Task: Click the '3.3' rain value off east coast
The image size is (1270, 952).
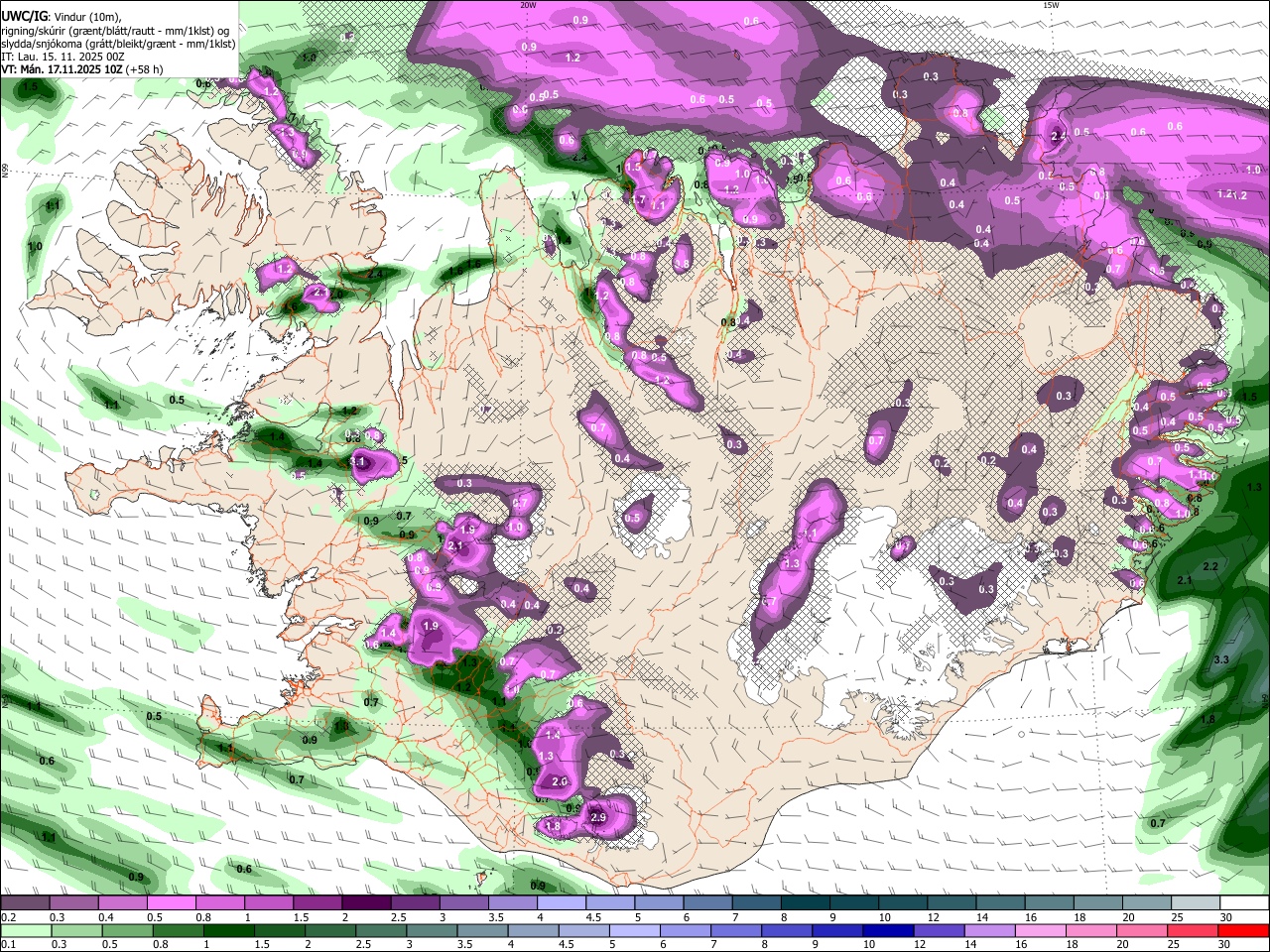Action: click(x=1221, y=659)
